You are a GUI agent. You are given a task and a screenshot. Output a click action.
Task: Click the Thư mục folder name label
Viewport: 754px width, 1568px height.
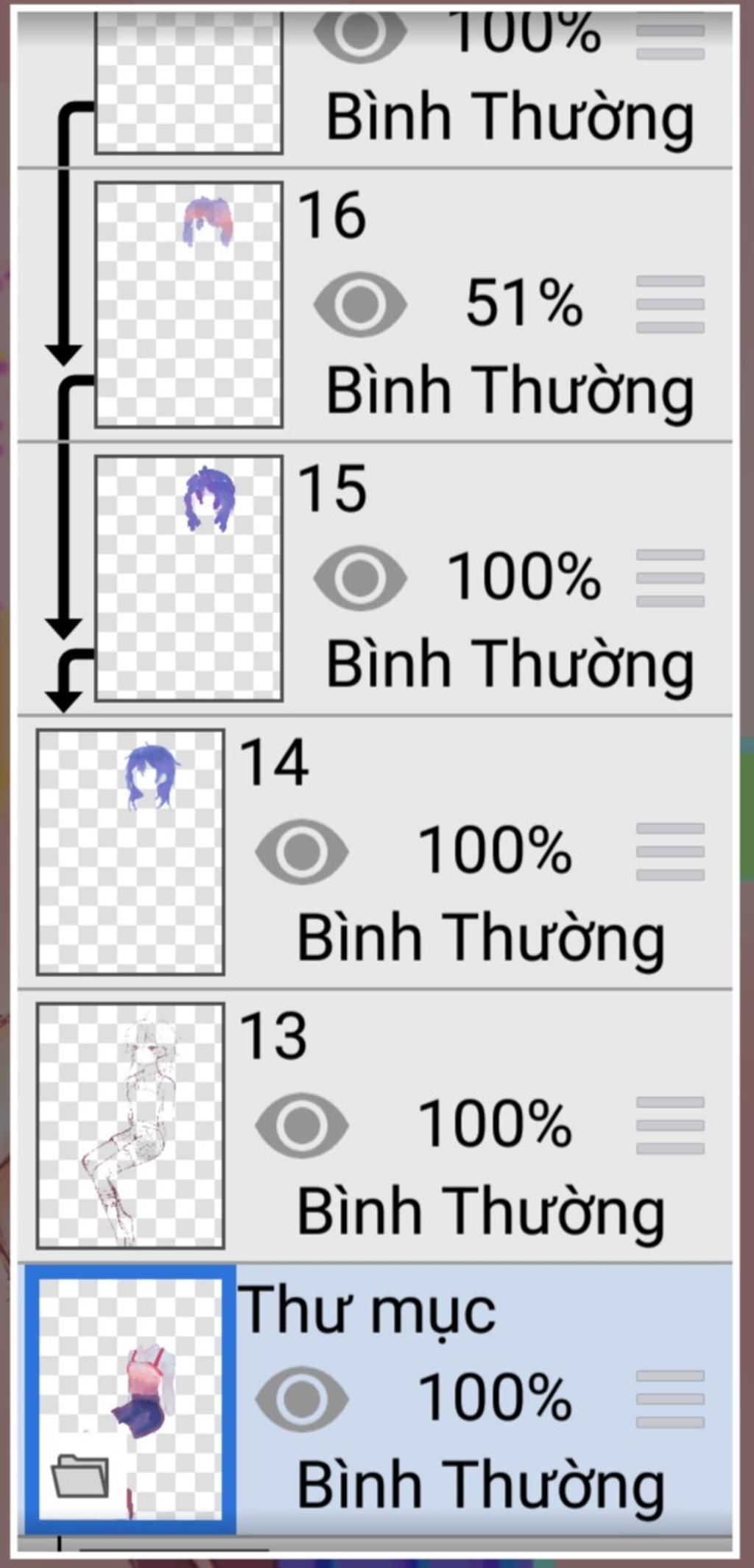367,1311
